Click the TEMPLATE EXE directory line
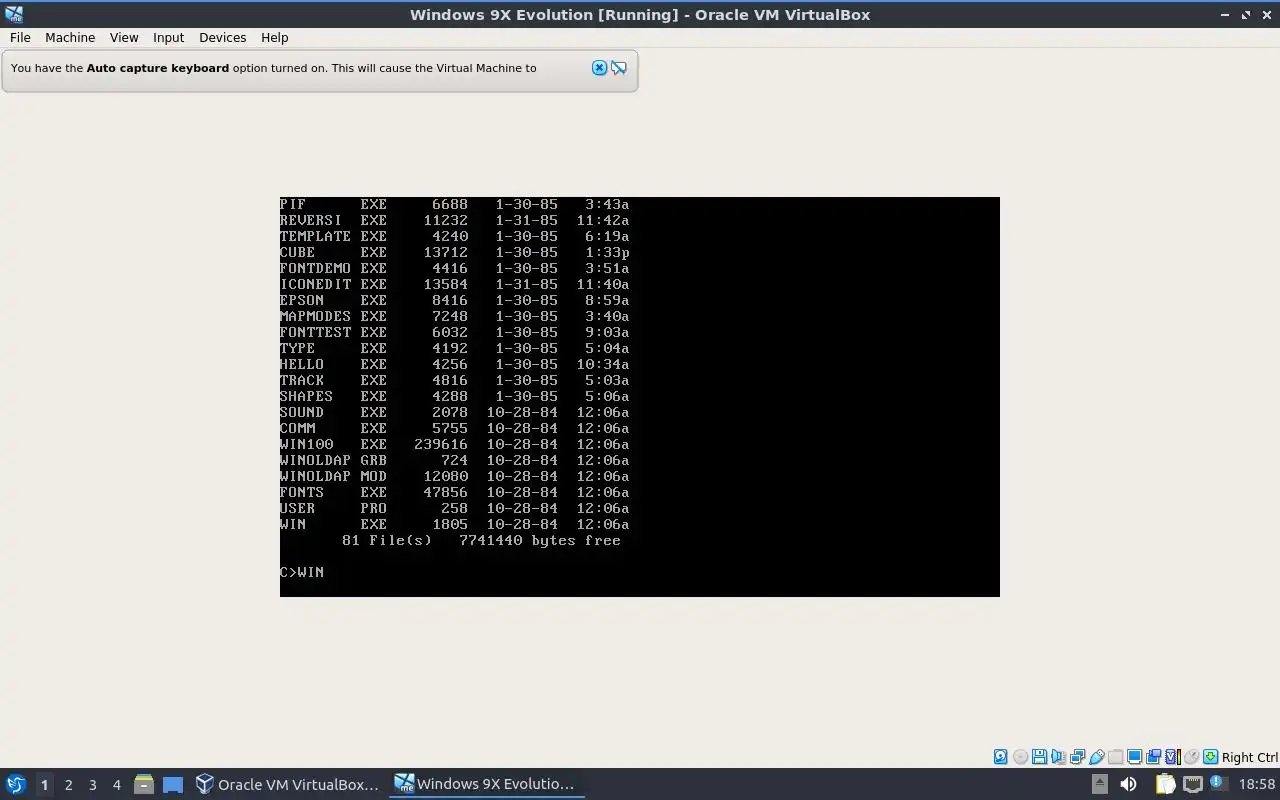 pos(454,236)
